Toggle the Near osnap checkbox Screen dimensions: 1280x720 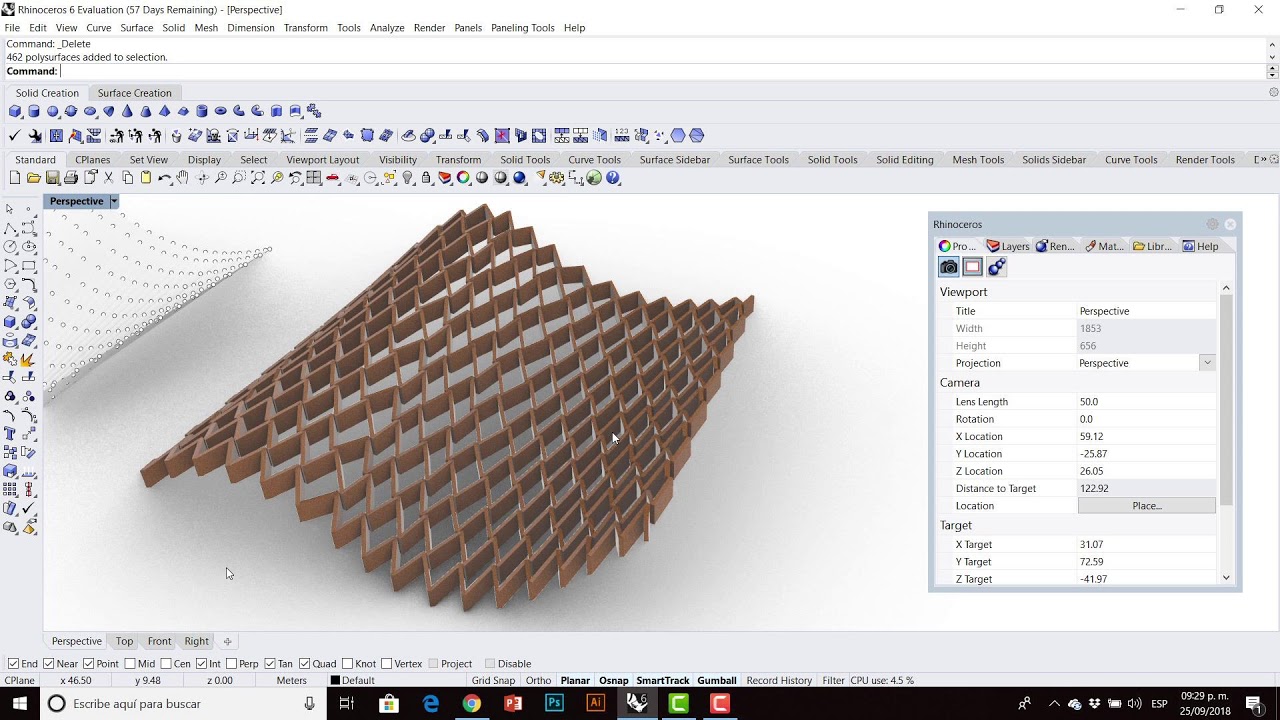pos(49,664)
